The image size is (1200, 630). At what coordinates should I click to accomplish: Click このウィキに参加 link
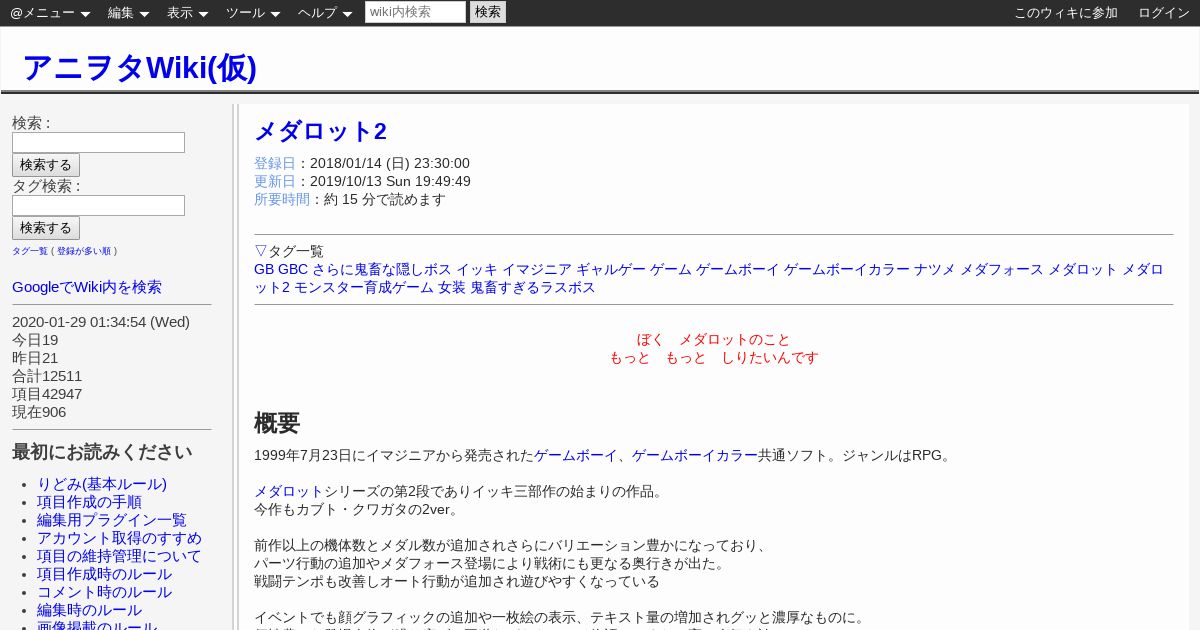(x=1066, y=13)
